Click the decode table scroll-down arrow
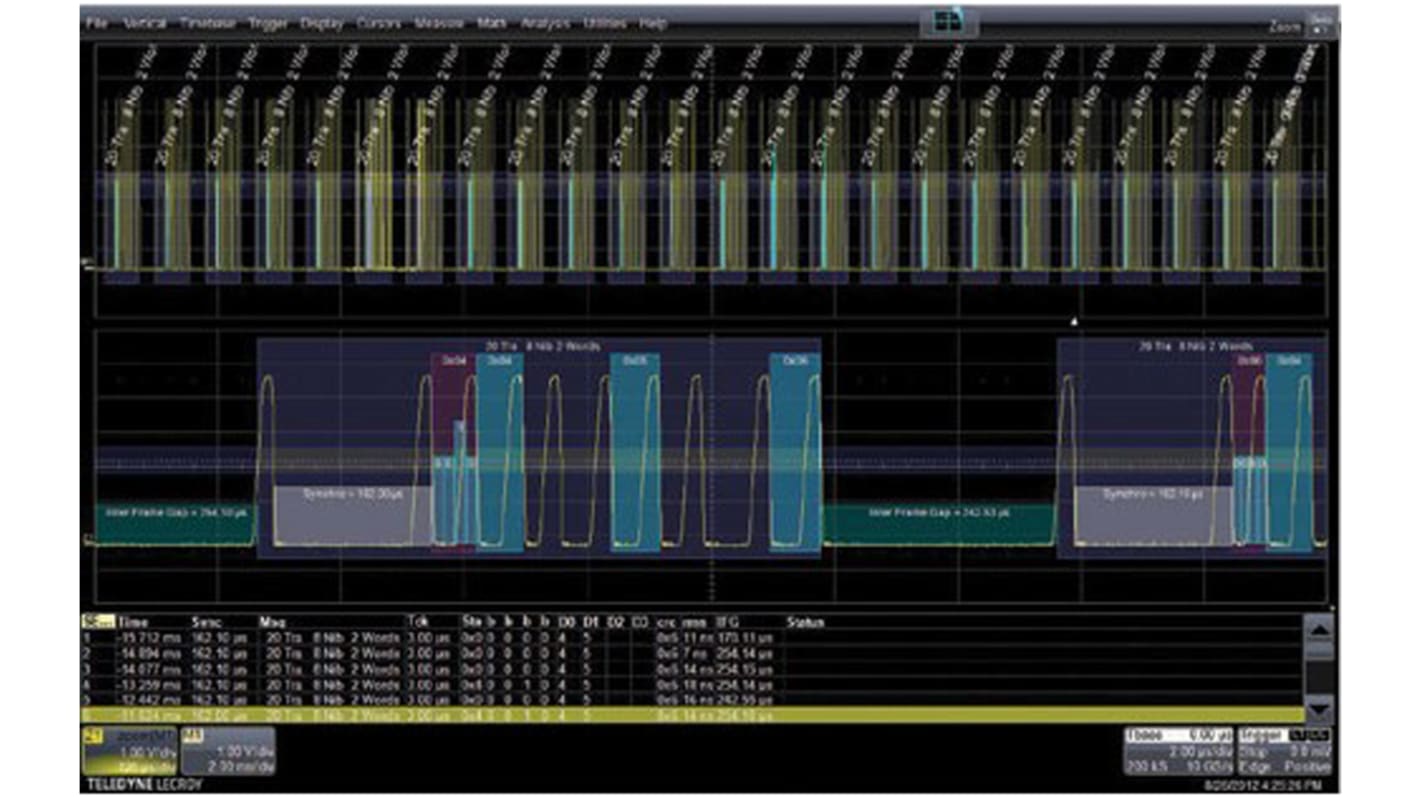The height and width of the screenshot is (798, 1420). coord(1319,709)
